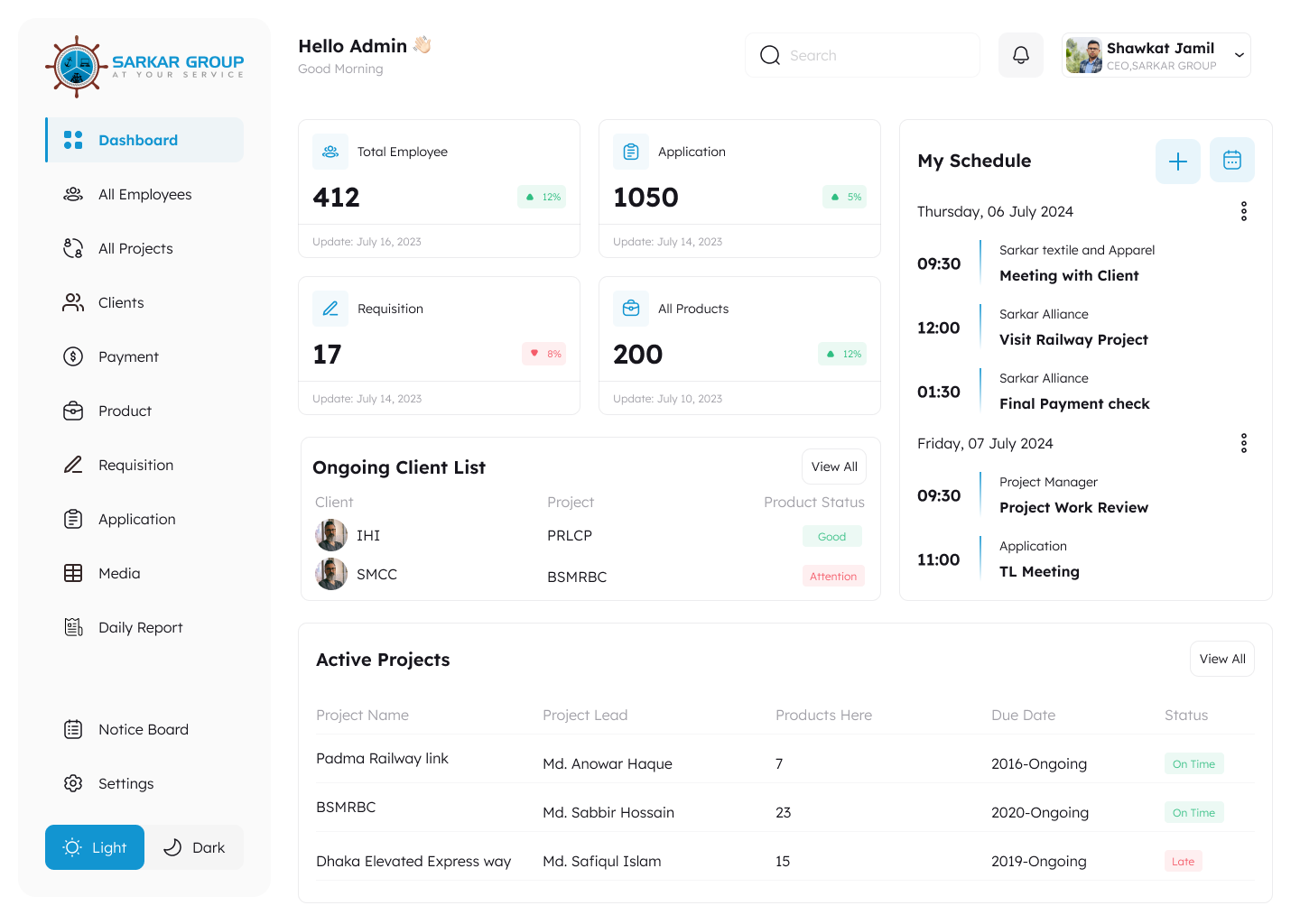This screenshot has height=924, width=1300.
Task: Select BSMRBC in Active Projects table
Action: (x=346, y=807)
